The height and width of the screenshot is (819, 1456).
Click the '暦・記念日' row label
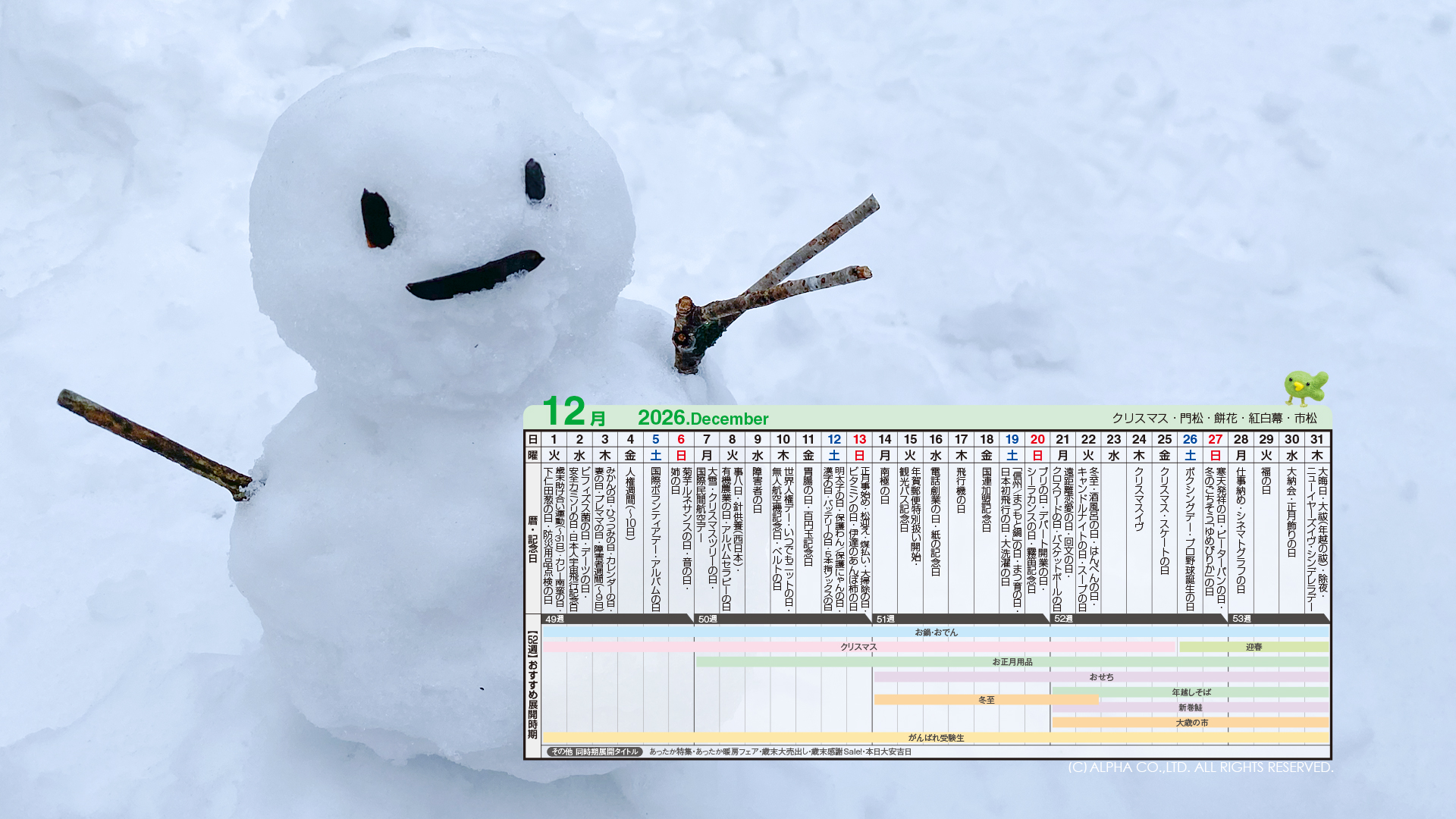coord(532,539)
